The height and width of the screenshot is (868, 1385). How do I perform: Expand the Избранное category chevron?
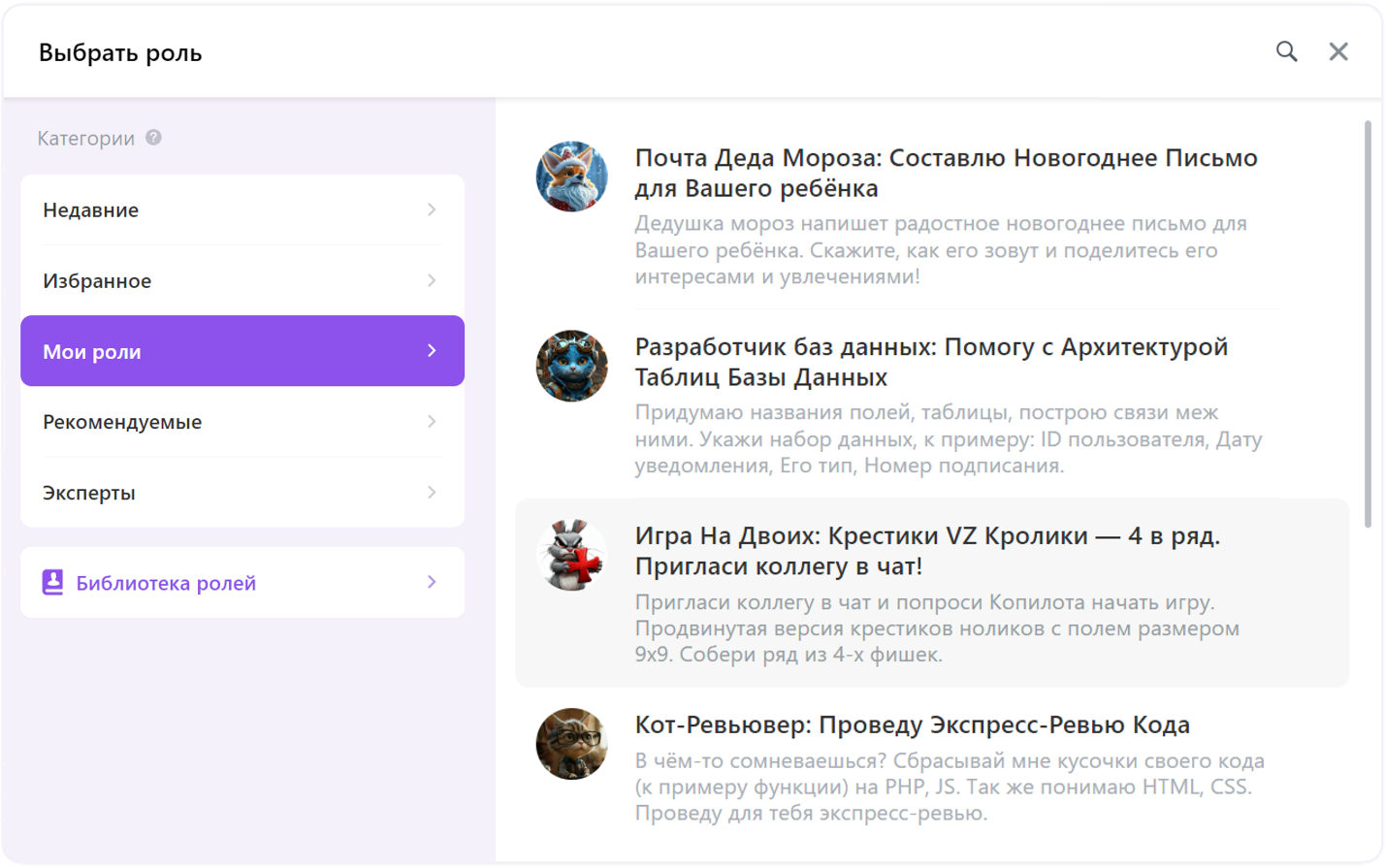click(432, 281)
